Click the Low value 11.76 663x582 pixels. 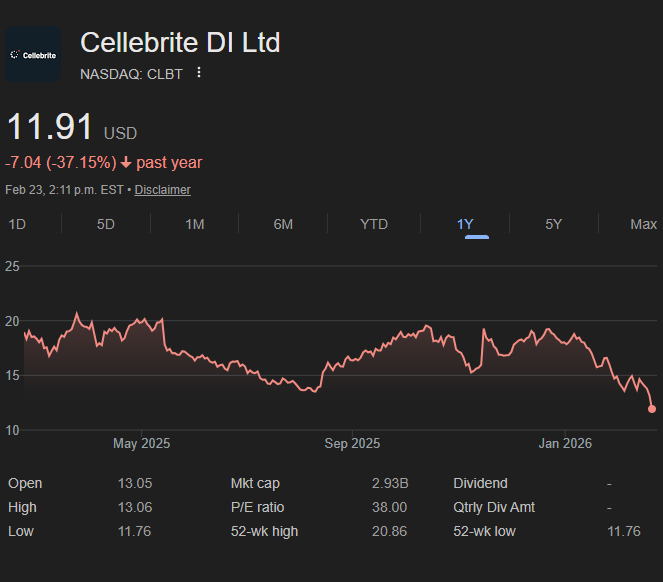[134, 532]
